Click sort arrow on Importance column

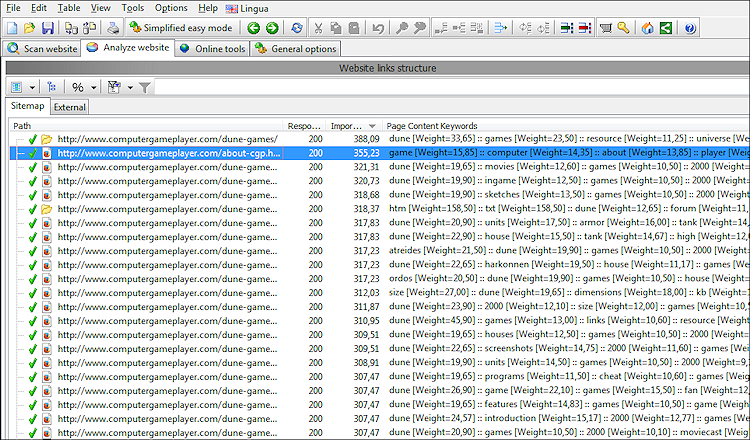click(x=372, y=126)
